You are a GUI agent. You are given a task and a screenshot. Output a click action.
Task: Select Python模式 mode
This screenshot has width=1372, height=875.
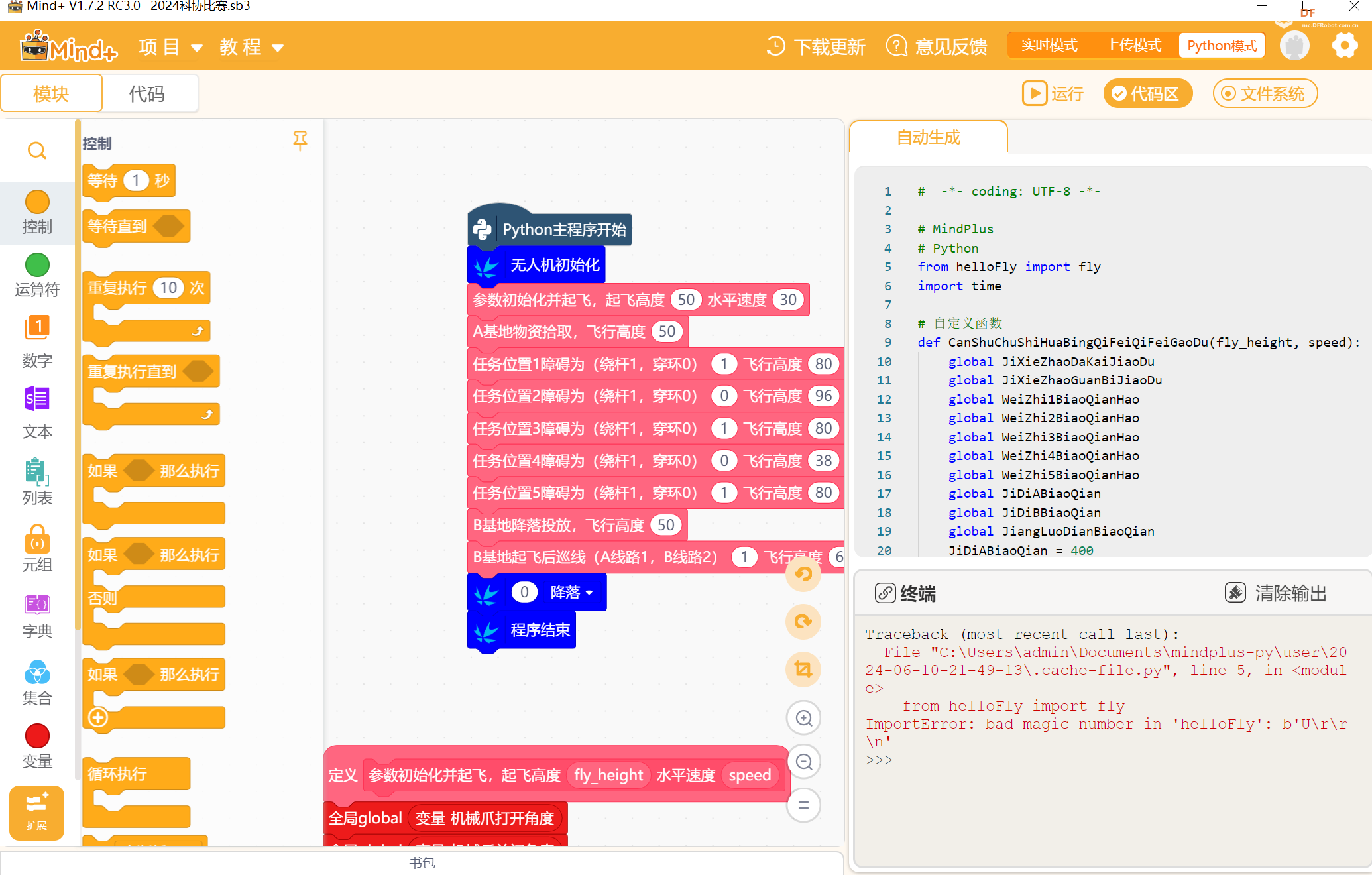(1222, 46)
